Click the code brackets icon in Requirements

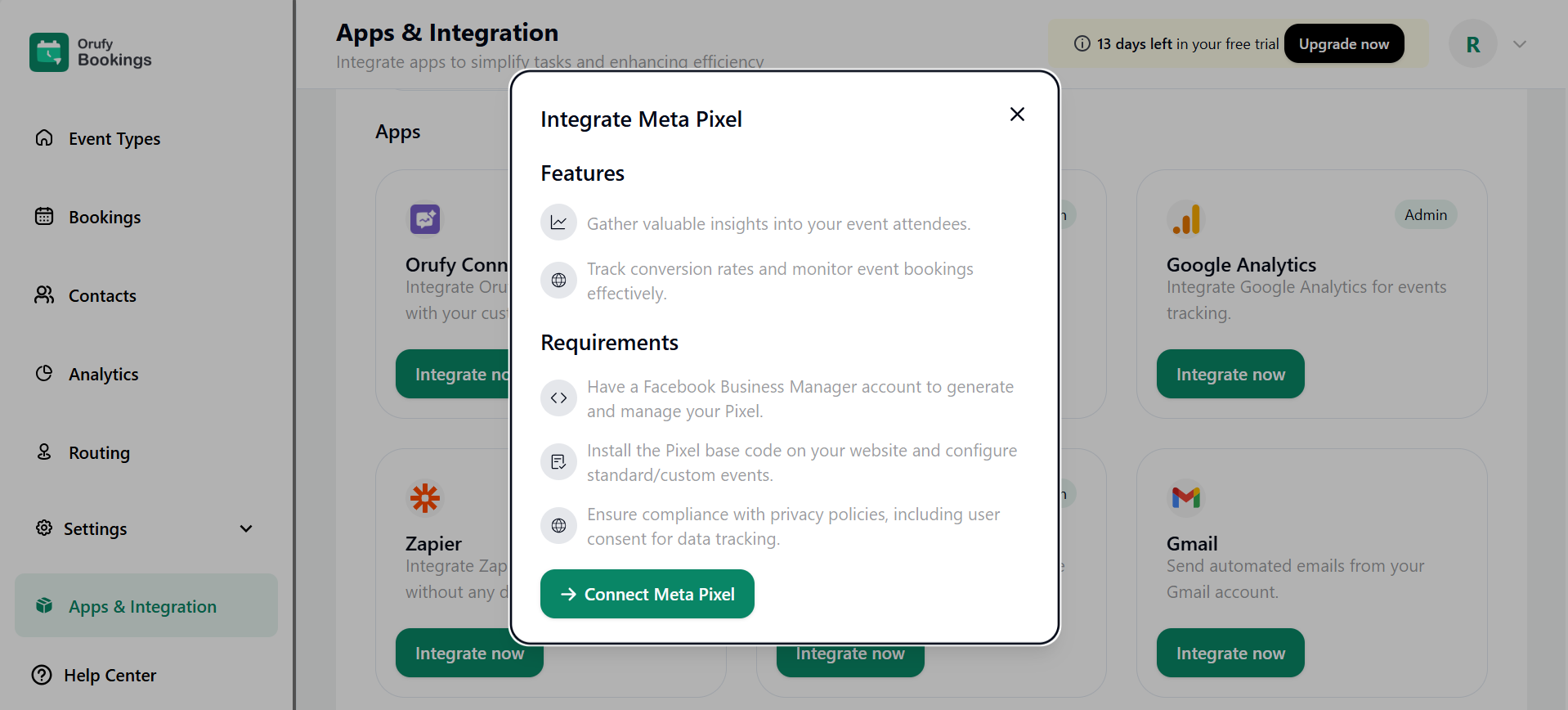click(x=558, y=398)
